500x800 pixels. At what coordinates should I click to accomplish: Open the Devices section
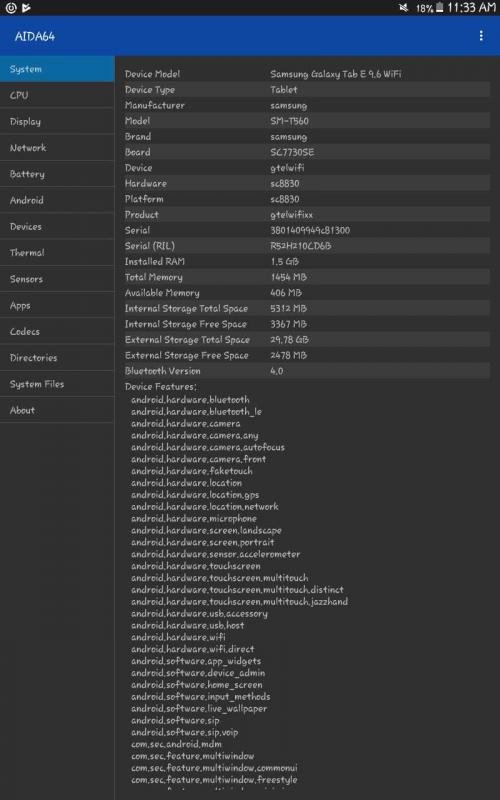57,227
